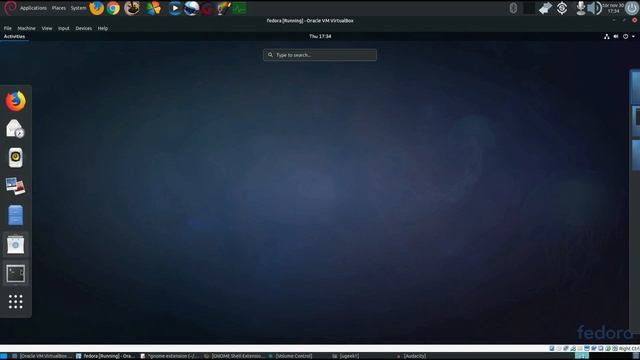Launch Terminal from the dash
Image resolution: width=640 pixels, height=360 pixels.
coord(16,273)
